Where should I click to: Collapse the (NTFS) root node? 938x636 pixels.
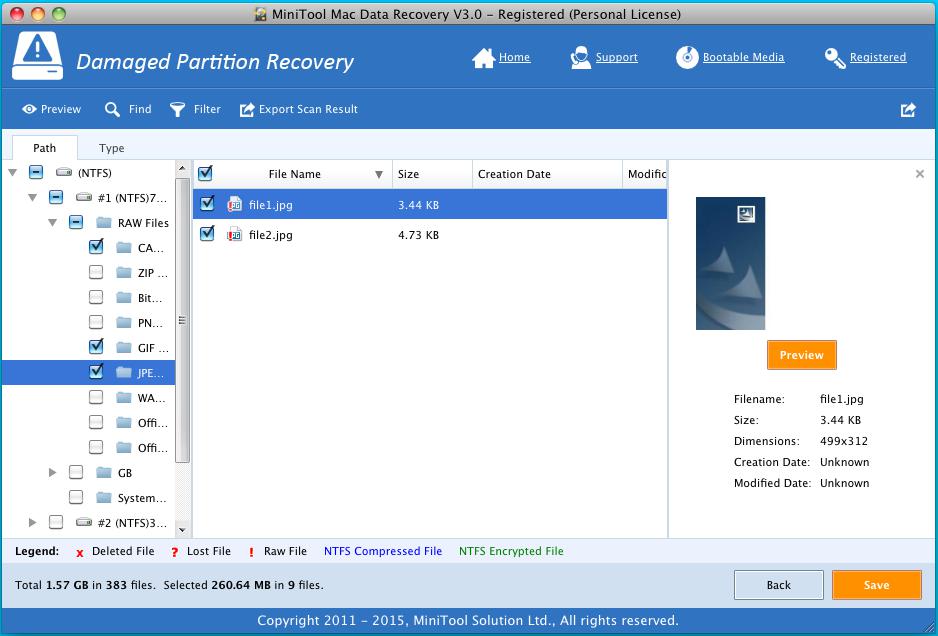click(12, 173)
